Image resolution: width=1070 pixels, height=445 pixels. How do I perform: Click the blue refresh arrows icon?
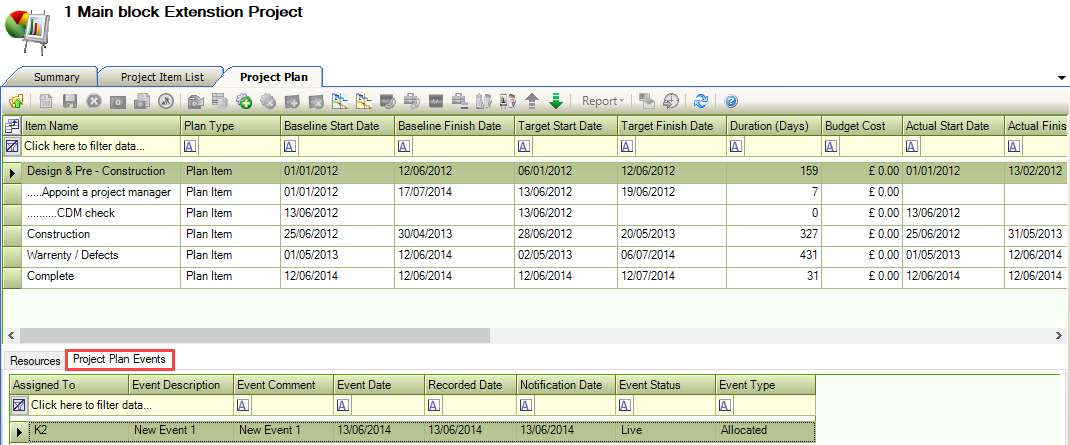point(701,101)
